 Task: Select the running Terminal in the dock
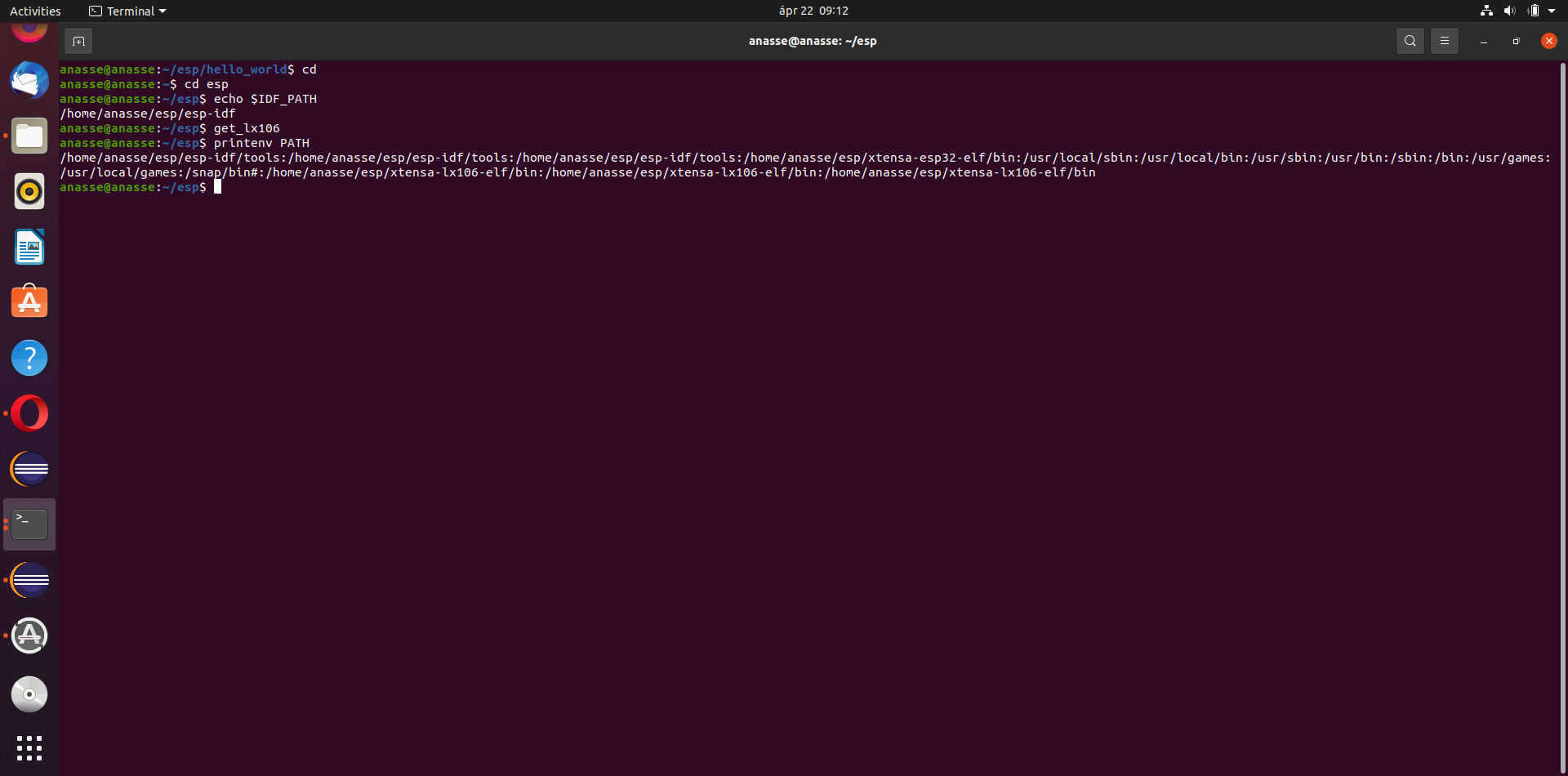pyautogui.click(x=29, y=524)
